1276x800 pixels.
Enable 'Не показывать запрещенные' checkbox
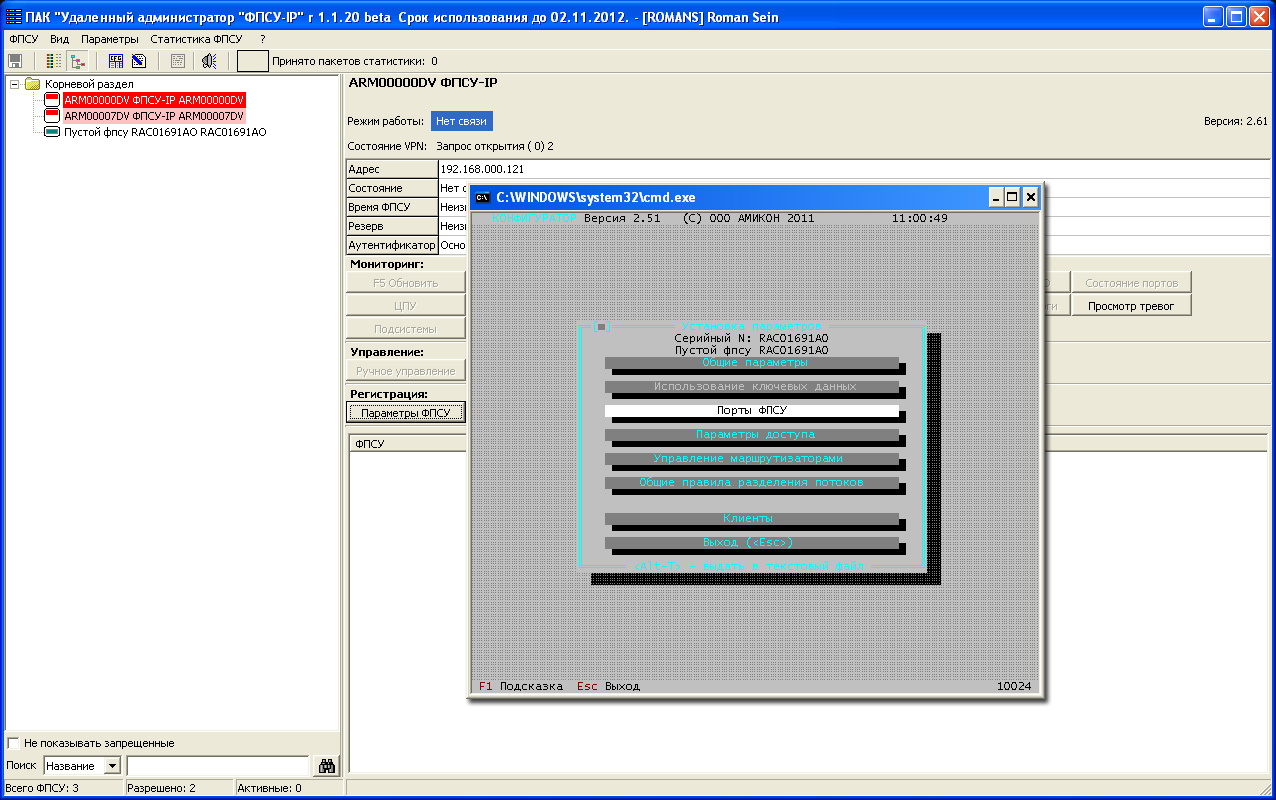(x=13, y=743)
